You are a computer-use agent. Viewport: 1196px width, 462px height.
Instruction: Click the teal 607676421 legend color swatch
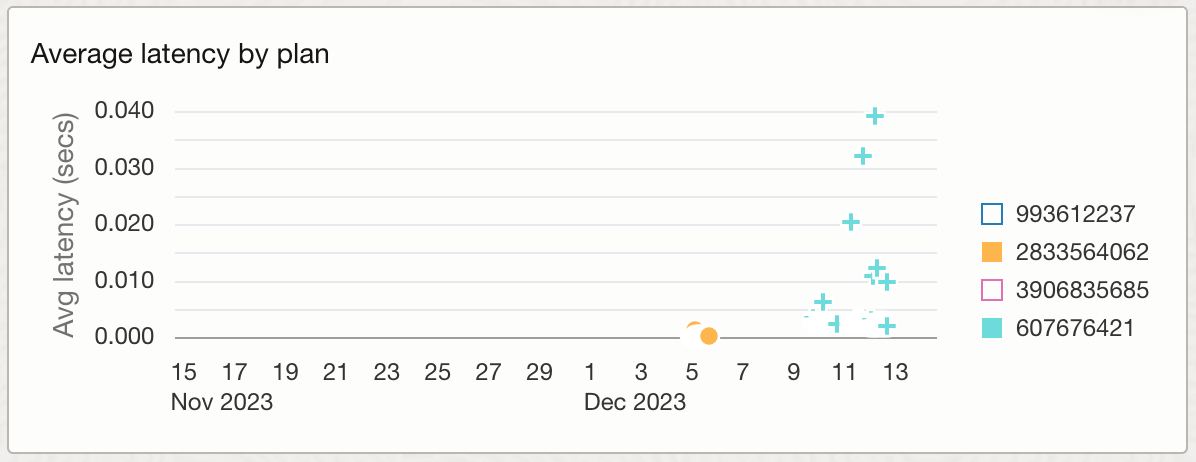point(992,328)
